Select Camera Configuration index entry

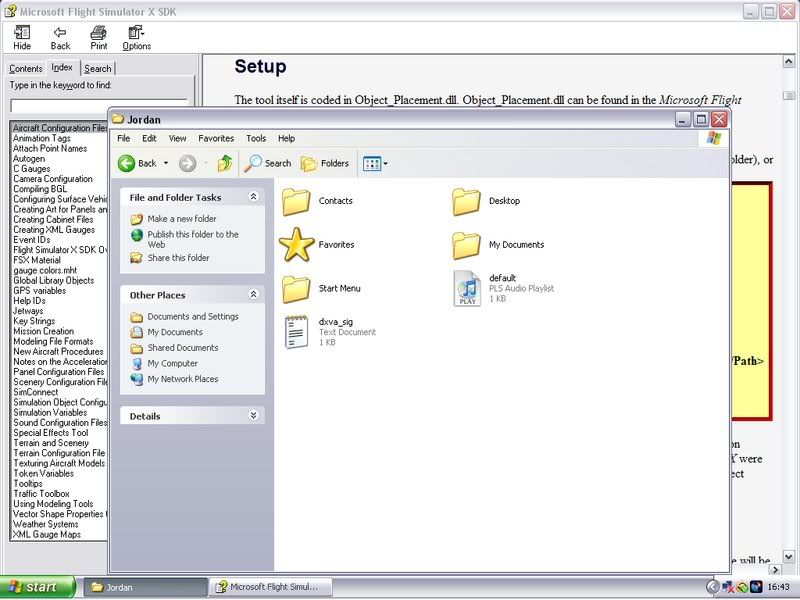pos(53,179)
